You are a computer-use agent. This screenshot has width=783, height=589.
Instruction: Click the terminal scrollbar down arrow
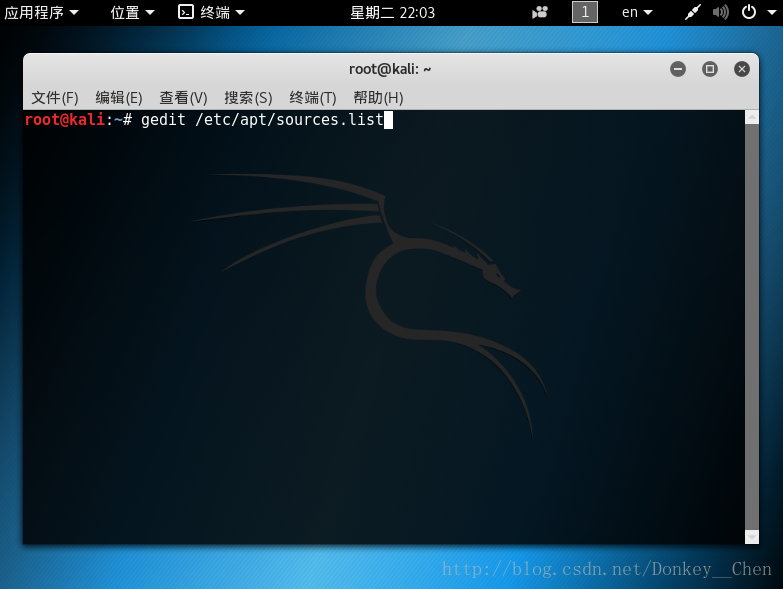[x=752, y=537]
